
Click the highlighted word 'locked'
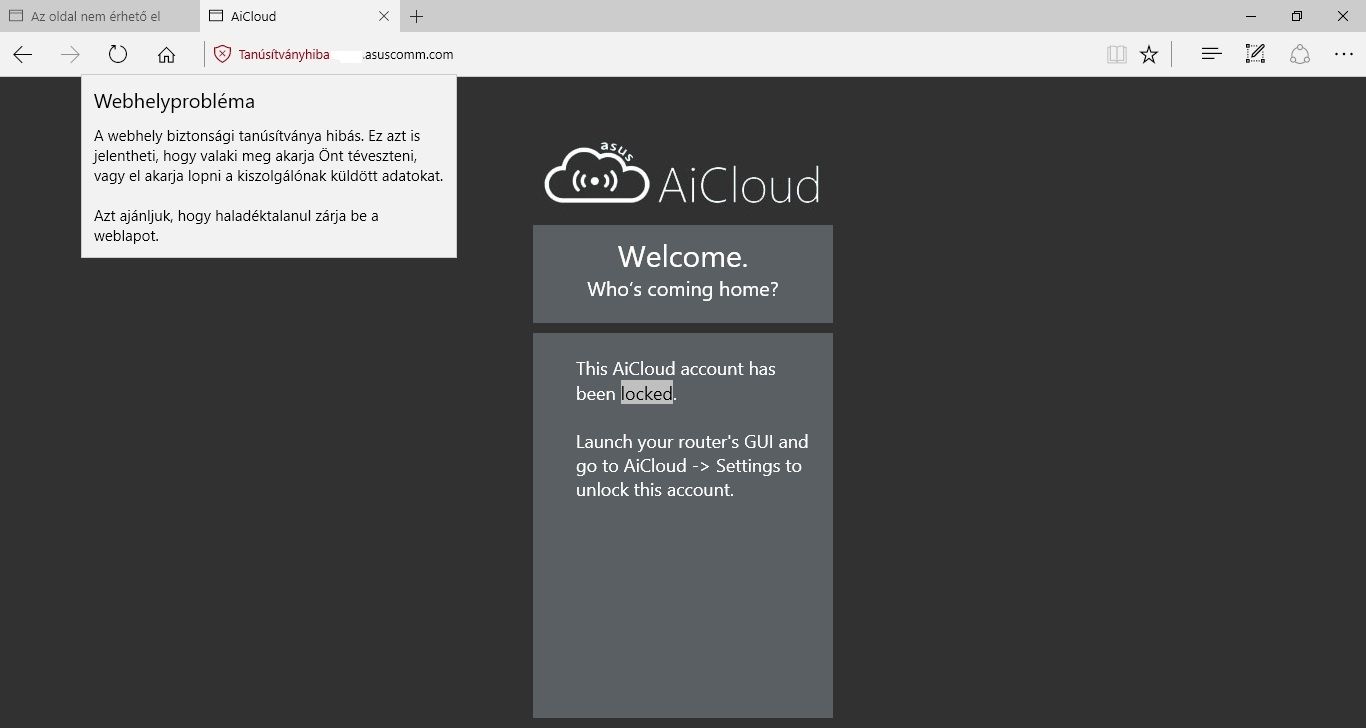pyautogui.click(x=647, y=394)
